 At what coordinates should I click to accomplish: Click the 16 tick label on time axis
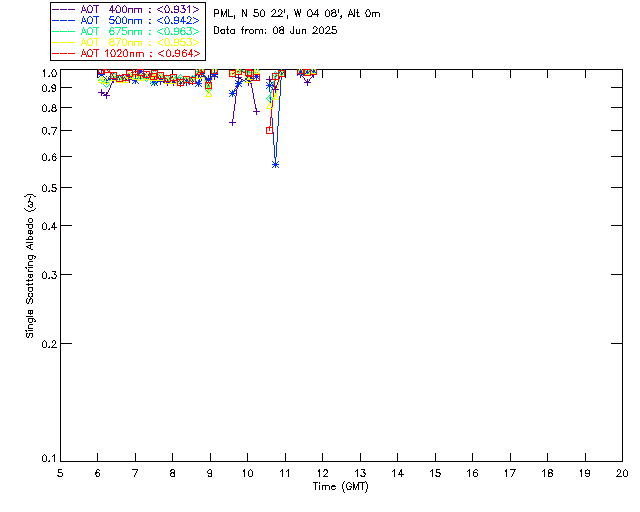coord(472,472)
